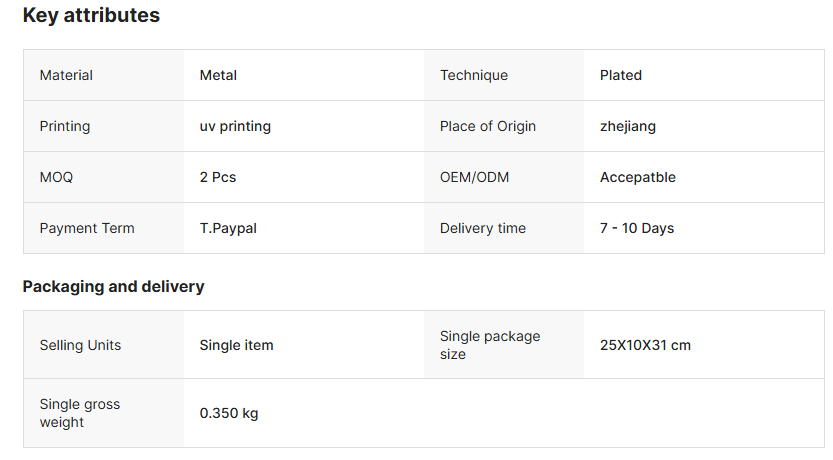
Task: Click the T.Paypal payment value
Action: click(x=228, y=228)
